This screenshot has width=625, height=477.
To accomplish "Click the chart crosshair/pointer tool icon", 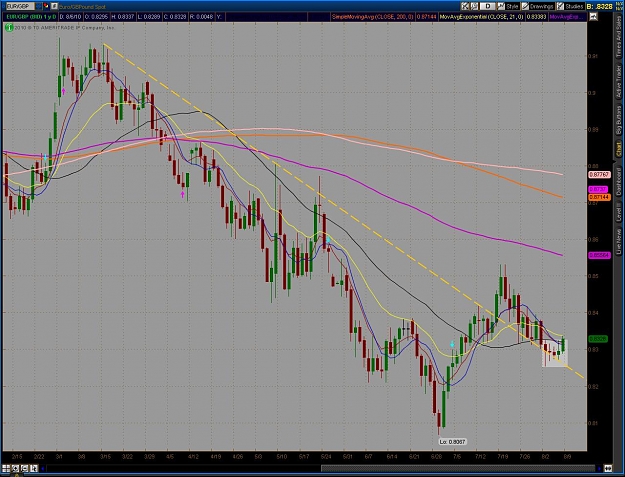I will point(465,6).
